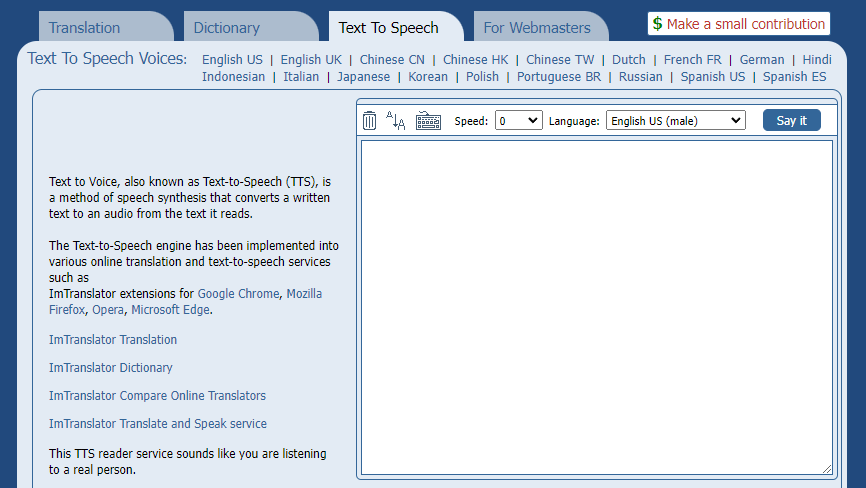Switch to the Translation tab
Viewport: 866px width, 488px height.
[85, 28]
